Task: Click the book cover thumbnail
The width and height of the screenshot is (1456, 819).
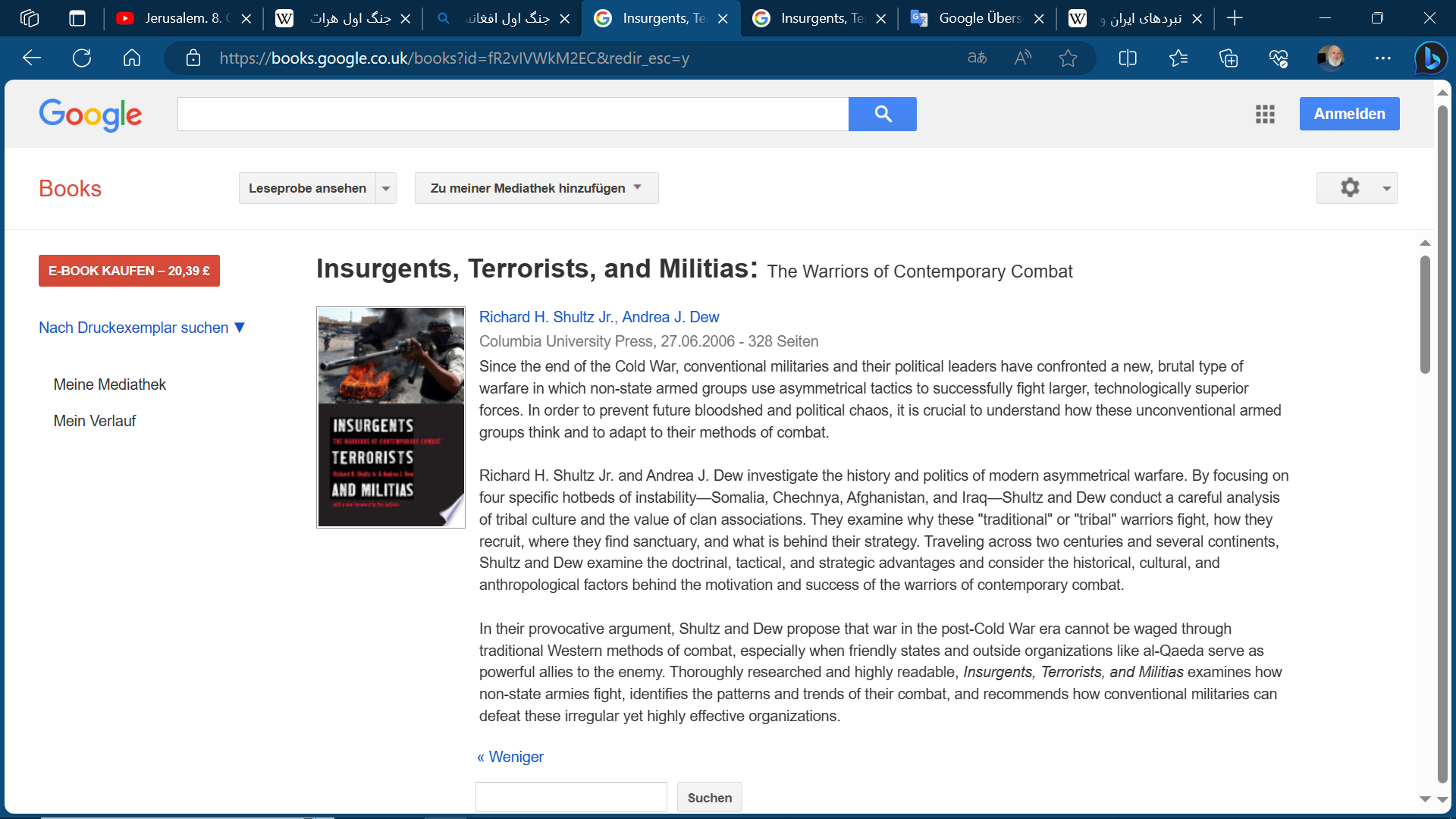Action: point(391,417)
